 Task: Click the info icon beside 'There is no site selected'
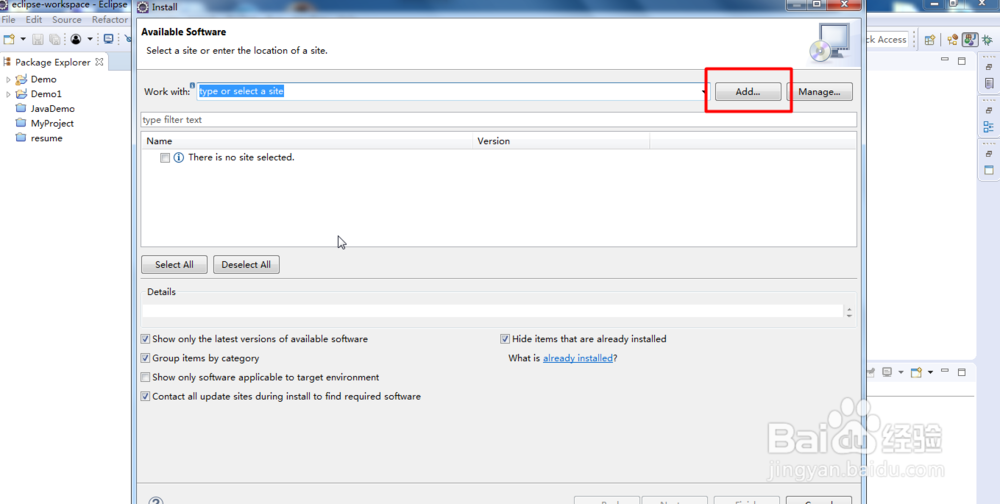pos(179,158)
